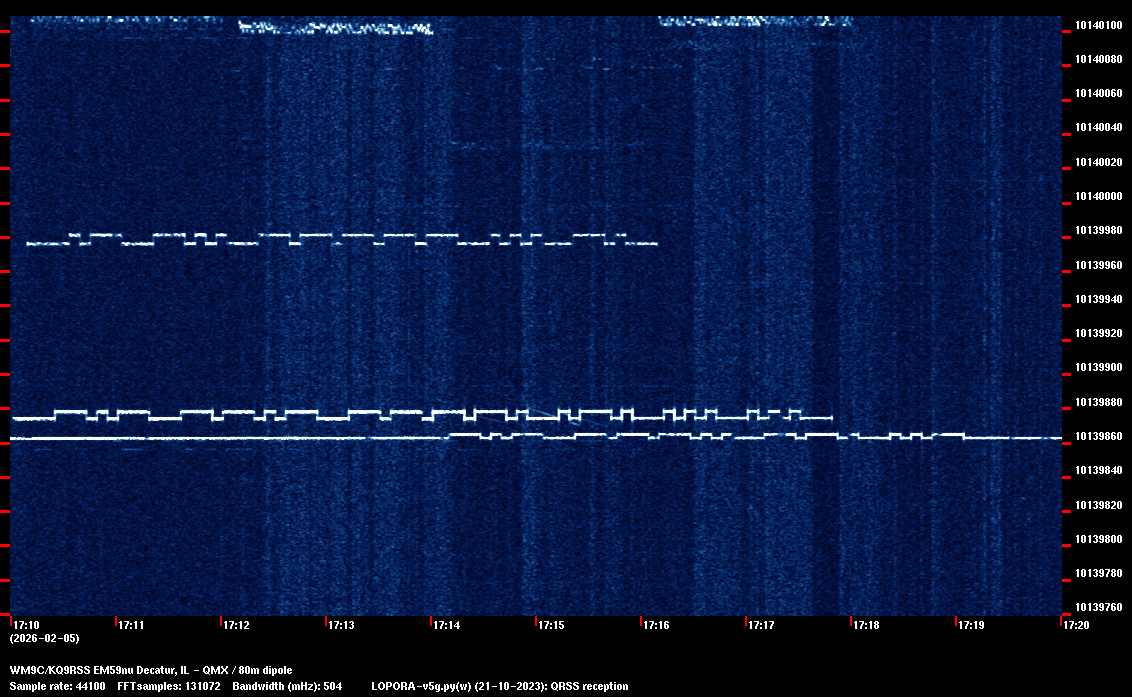
Task: Click the 10139860 frequency label
Action: coord(1097,436)
